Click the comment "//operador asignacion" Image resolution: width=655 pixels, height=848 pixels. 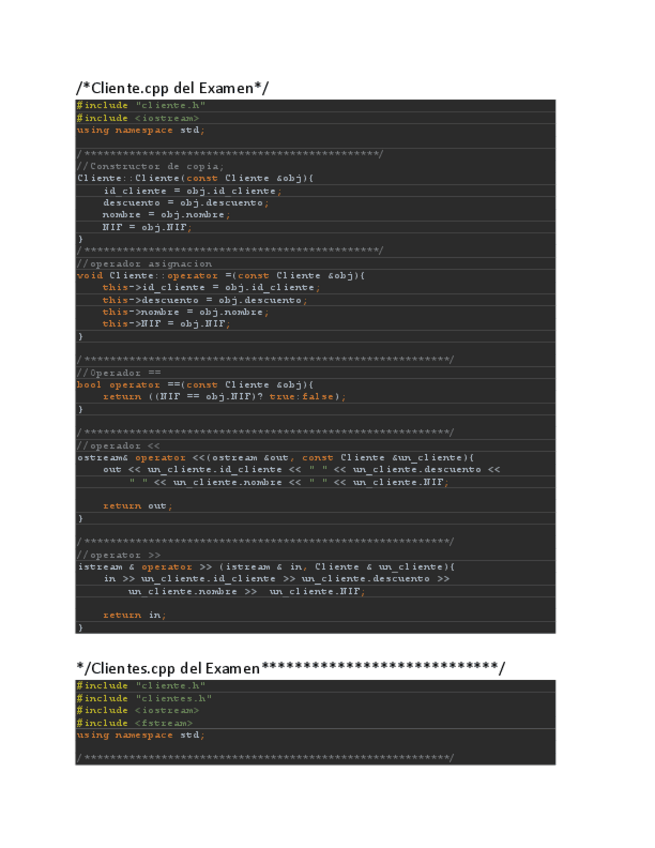(144, 263)
